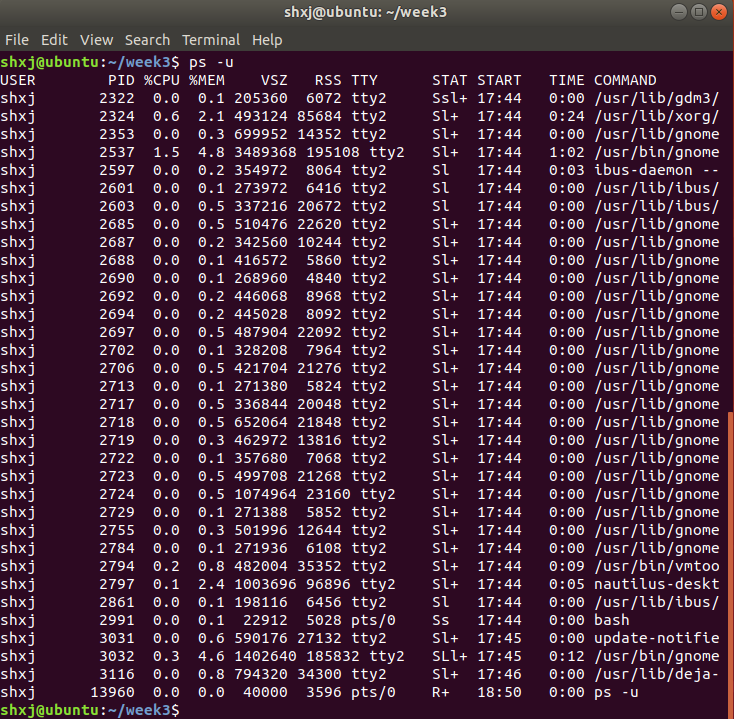The width and height of the screenshot is (734, 719).
Task: Open the Terminal menu
Action: [x=210, y=40]
